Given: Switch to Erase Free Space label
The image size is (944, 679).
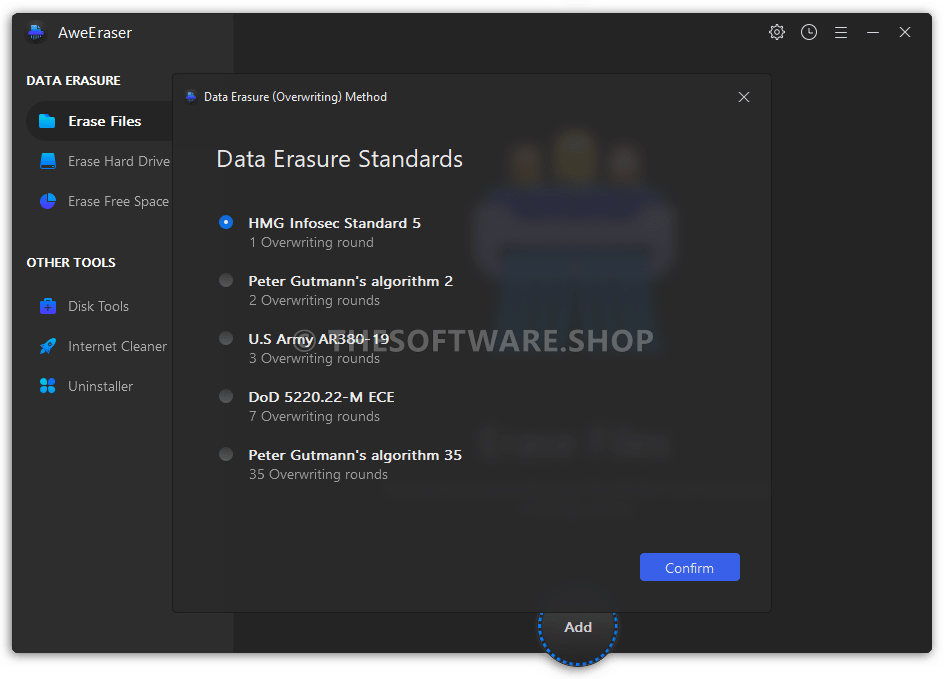Looking at the screenshot, I should (x=118, y=202).
